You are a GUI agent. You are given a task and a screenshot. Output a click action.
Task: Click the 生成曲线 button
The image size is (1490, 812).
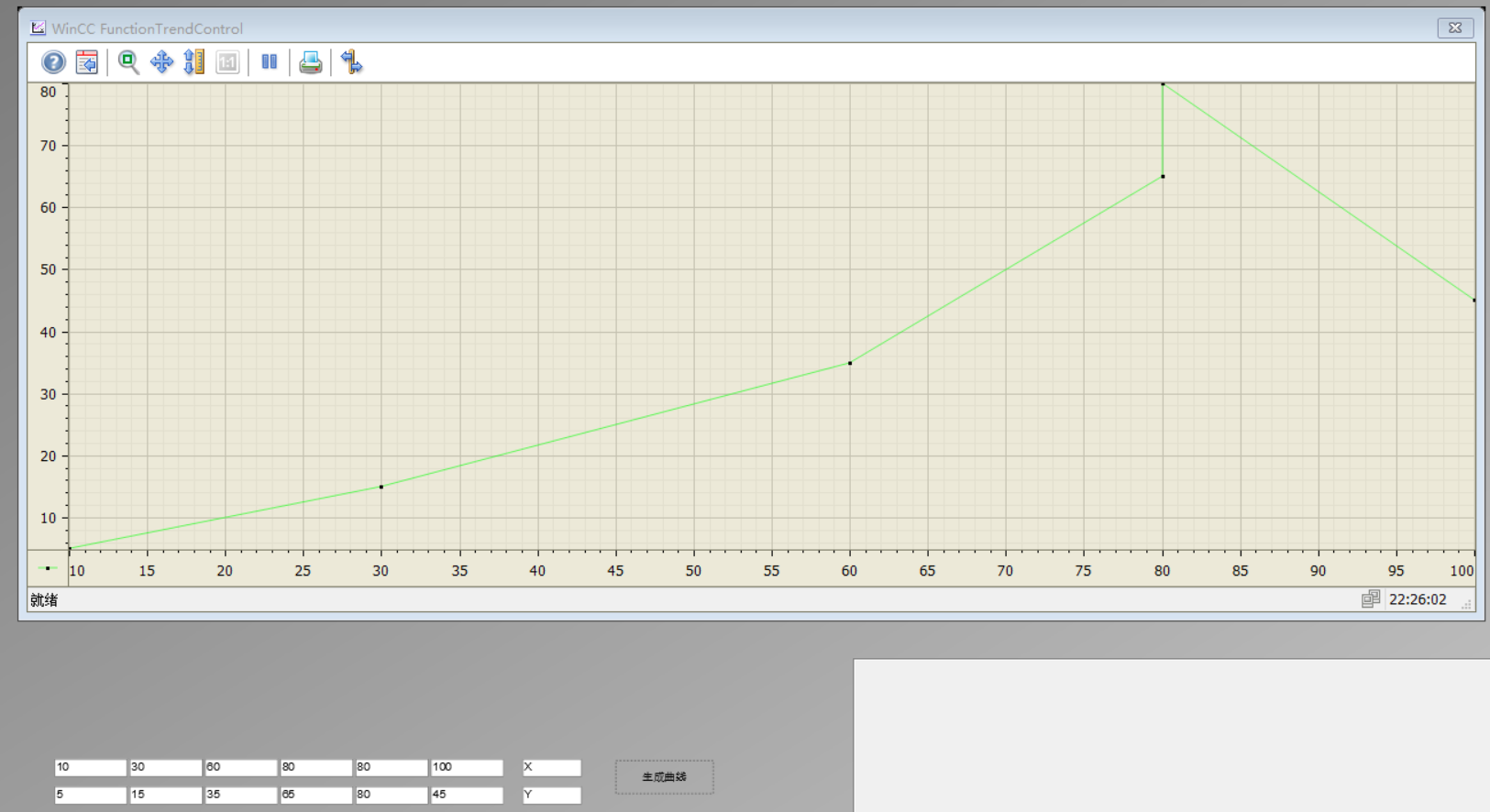664,777
